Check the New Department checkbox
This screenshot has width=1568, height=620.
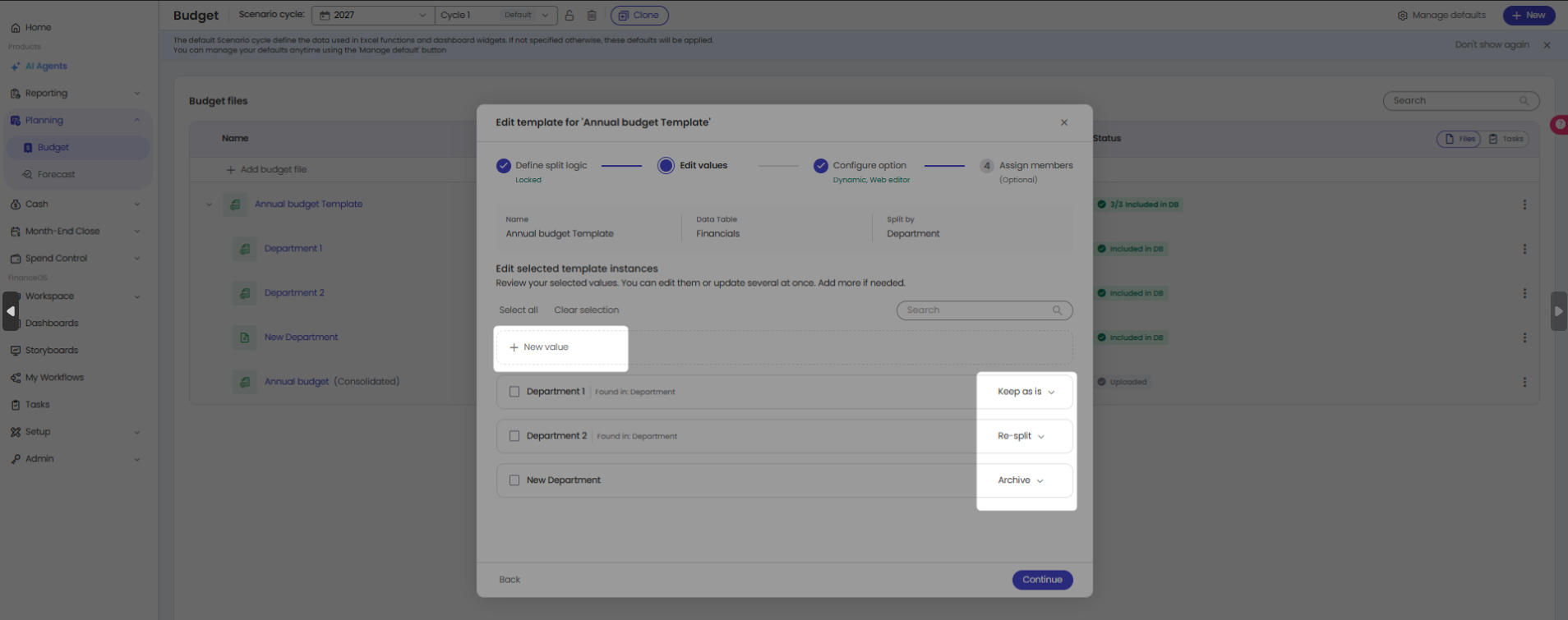pyautogui.click(x=514, y=480)
